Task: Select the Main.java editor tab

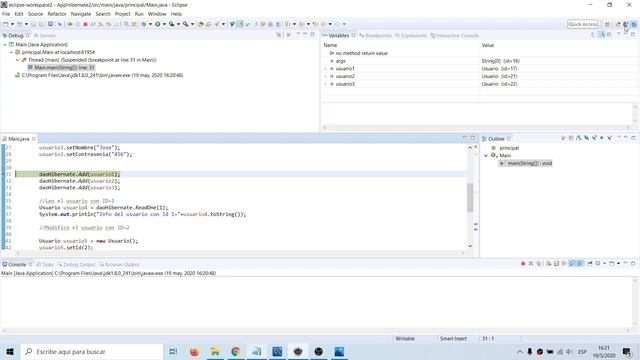Action: click(19, 139)
